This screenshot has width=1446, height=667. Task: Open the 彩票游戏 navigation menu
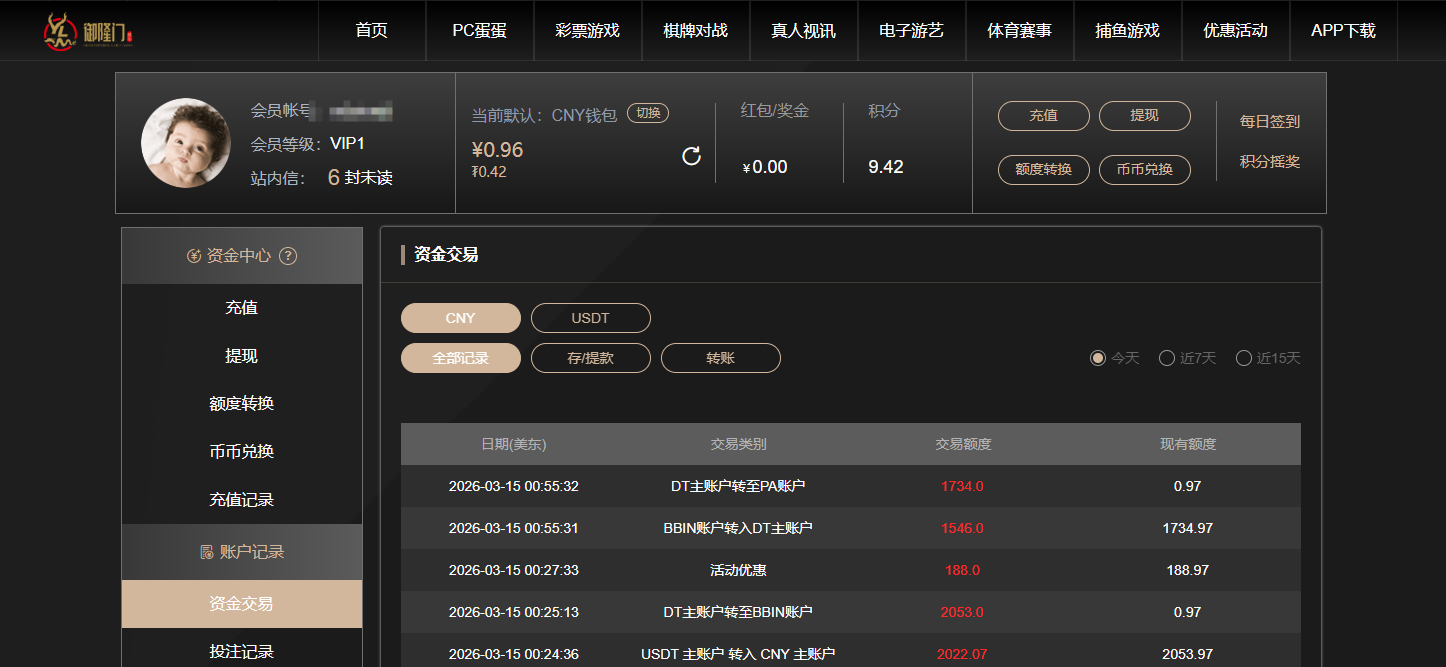tap(587, 31)
